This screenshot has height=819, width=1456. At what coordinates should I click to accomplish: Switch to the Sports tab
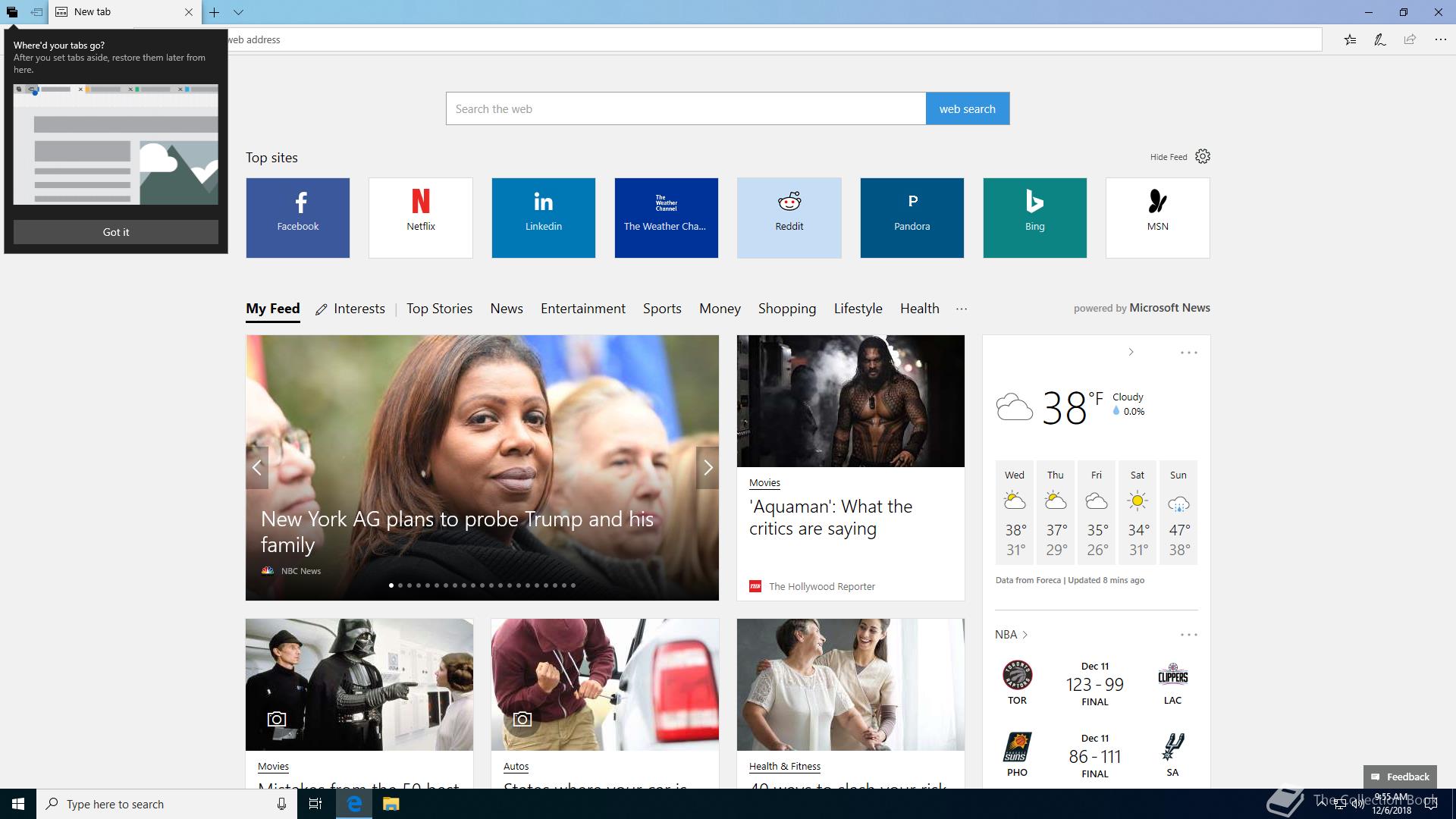click(662, 309)
